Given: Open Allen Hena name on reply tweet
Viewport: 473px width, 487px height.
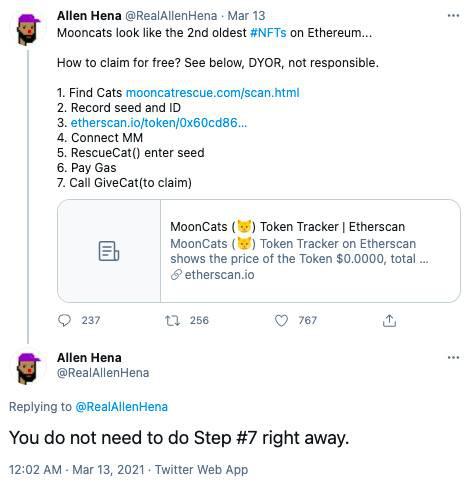Looking at the screenshot, I should tap(89, 358).
